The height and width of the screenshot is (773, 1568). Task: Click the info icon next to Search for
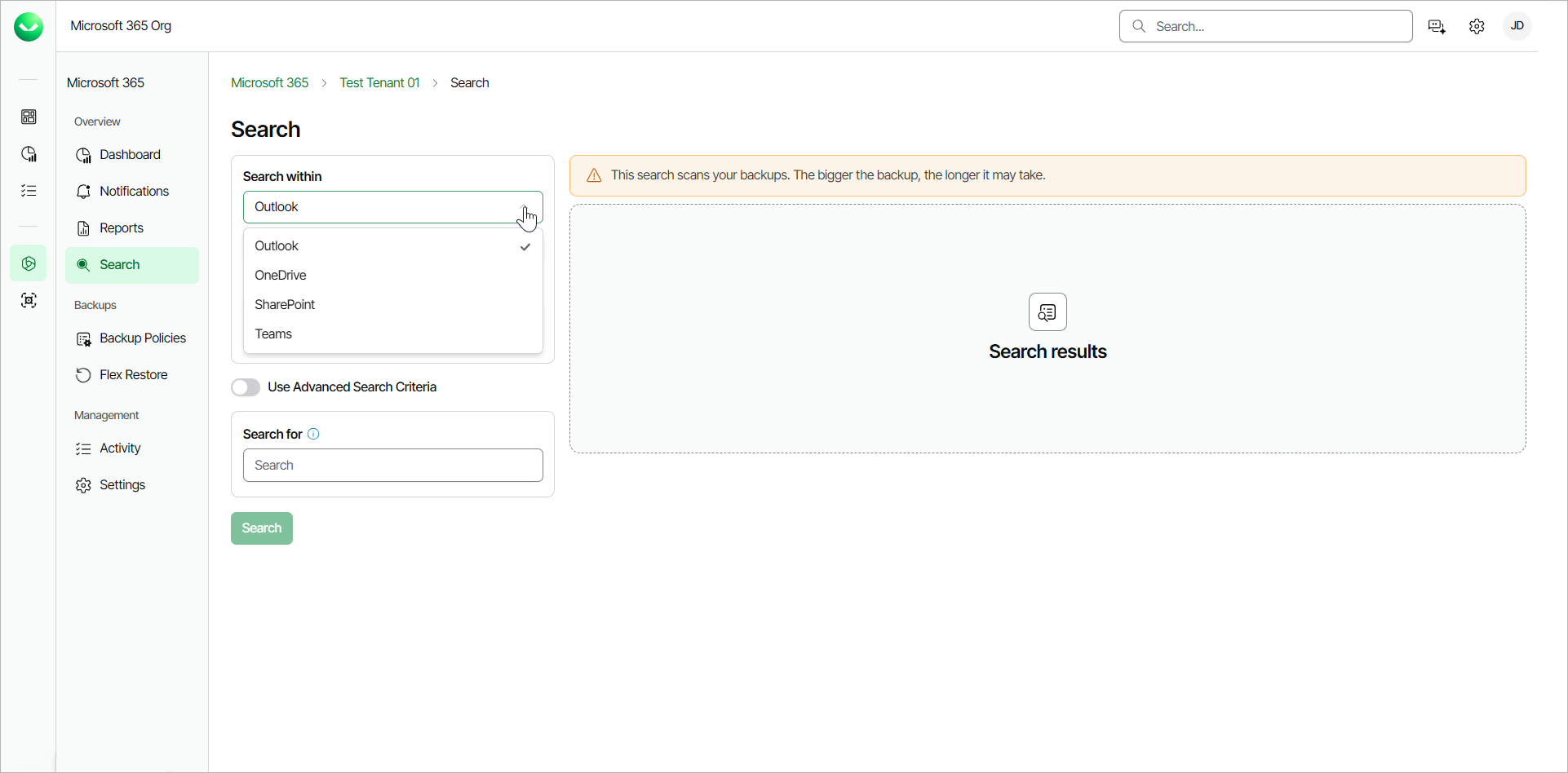[313, 434]
